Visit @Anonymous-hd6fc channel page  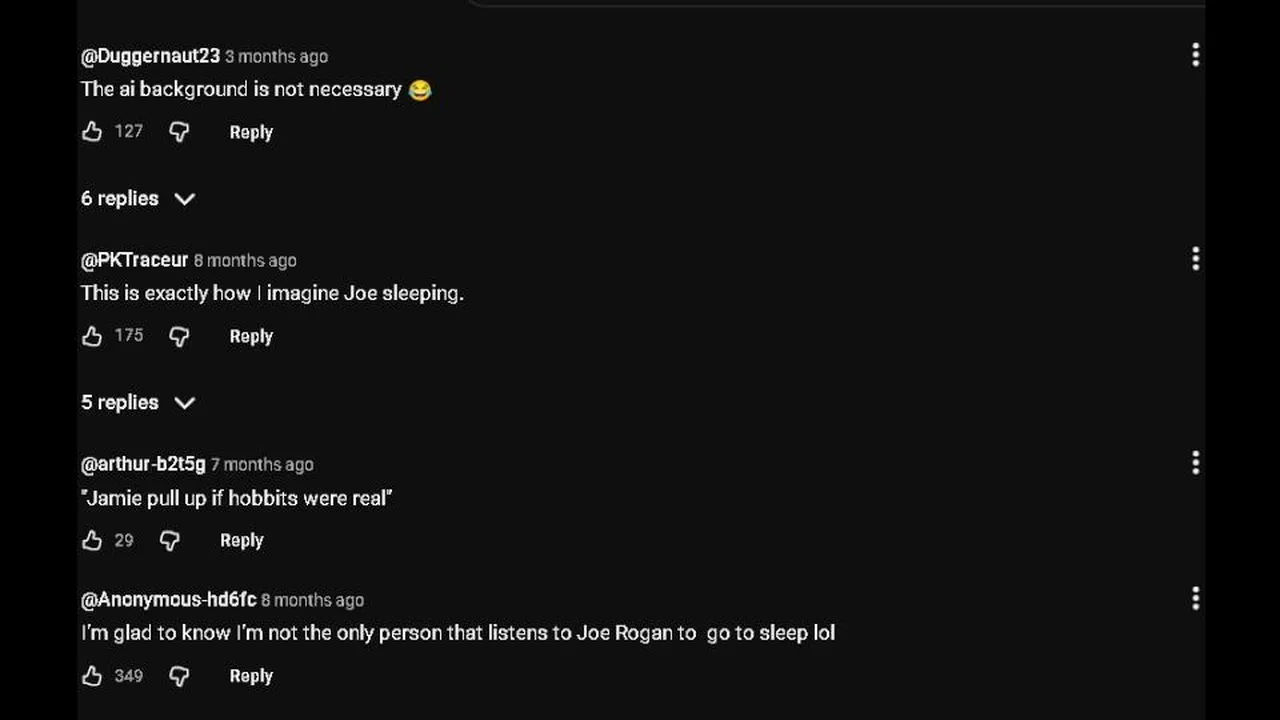[168, 600]
